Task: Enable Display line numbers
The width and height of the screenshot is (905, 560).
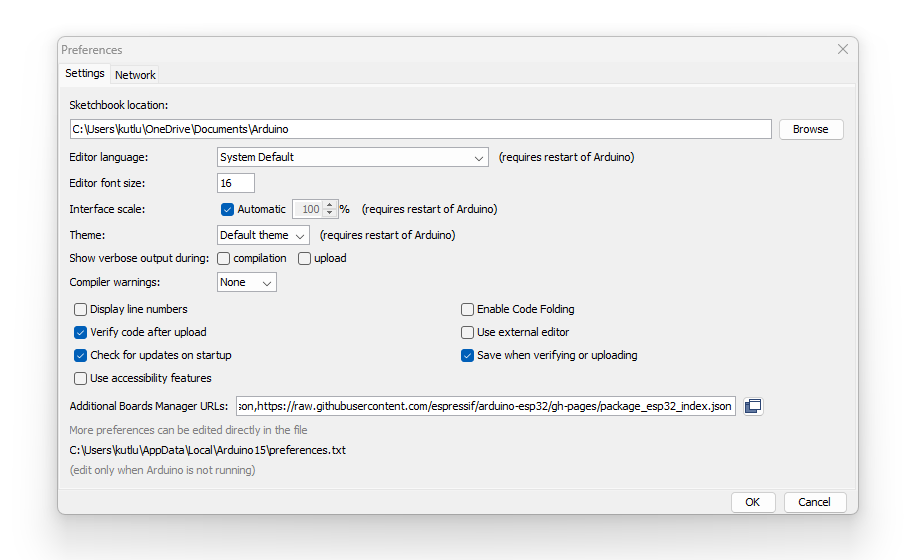Action: [81, 309]
